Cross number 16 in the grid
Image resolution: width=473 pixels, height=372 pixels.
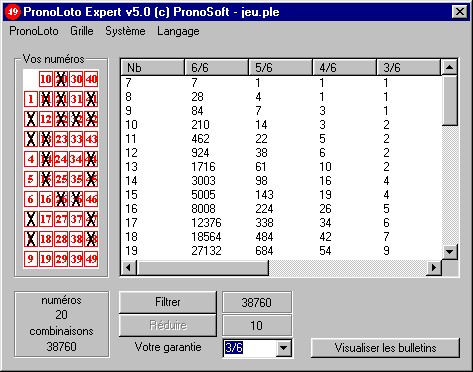pos(46,199)
